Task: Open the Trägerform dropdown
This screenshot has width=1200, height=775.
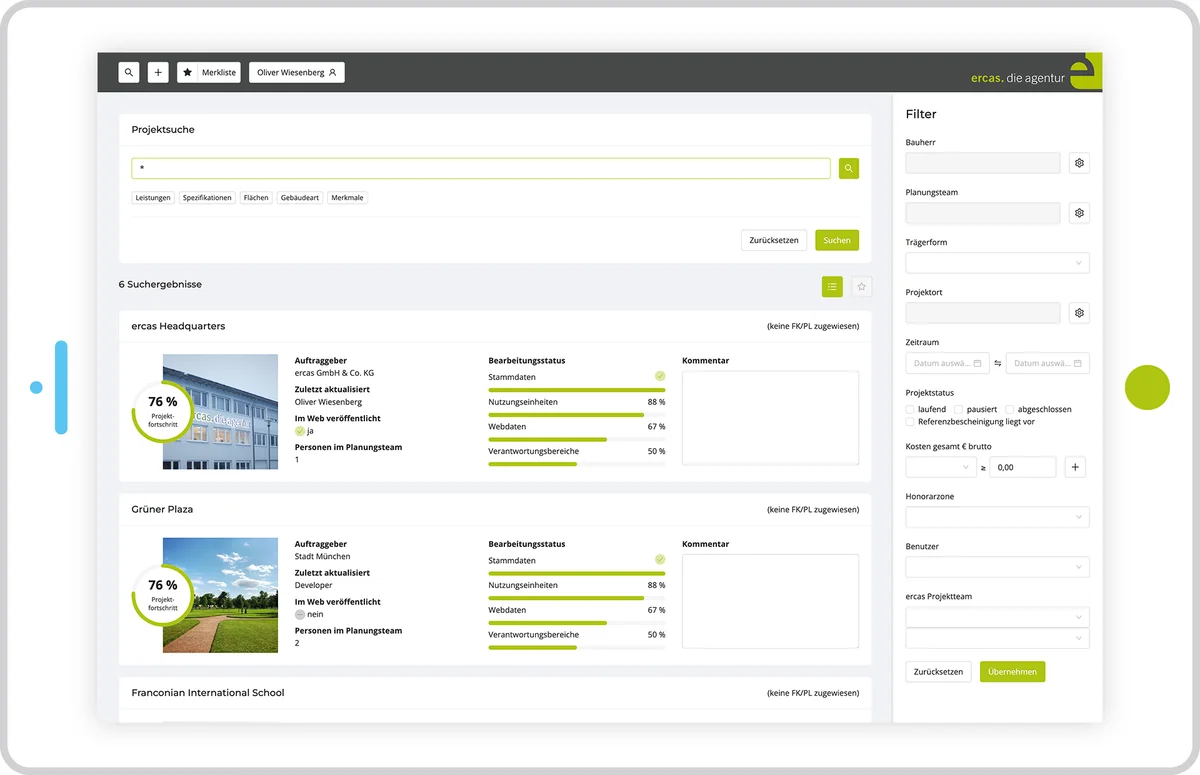Action: pos(997,262)
